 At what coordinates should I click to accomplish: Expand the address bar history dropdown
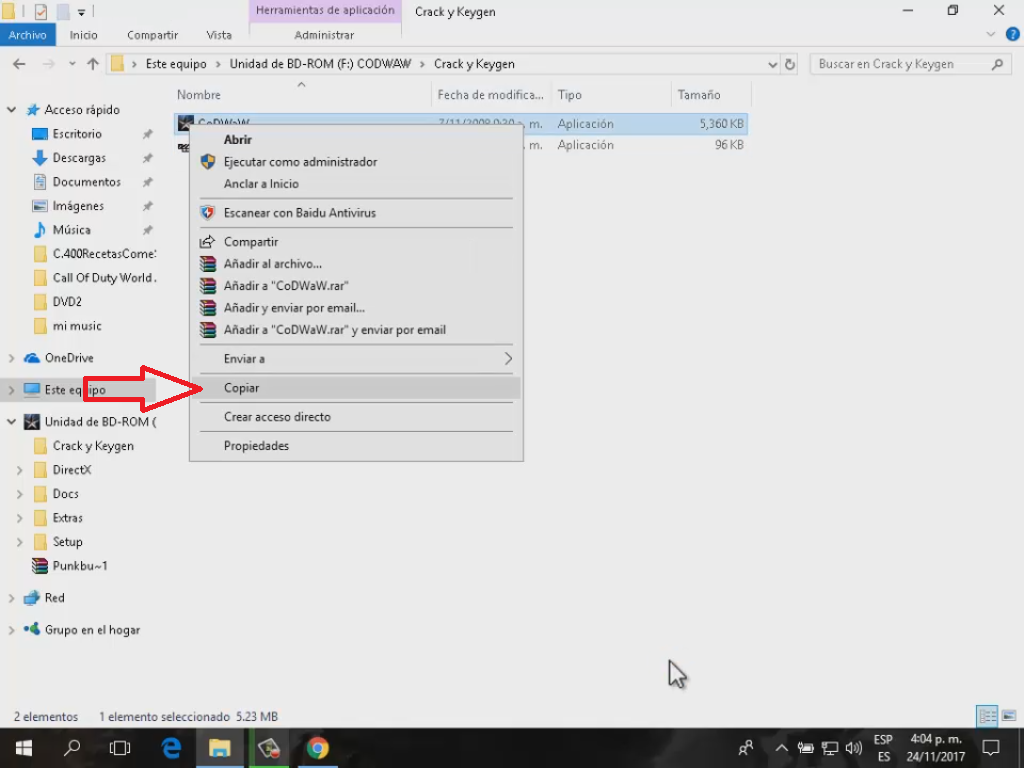tap(773, 64)
